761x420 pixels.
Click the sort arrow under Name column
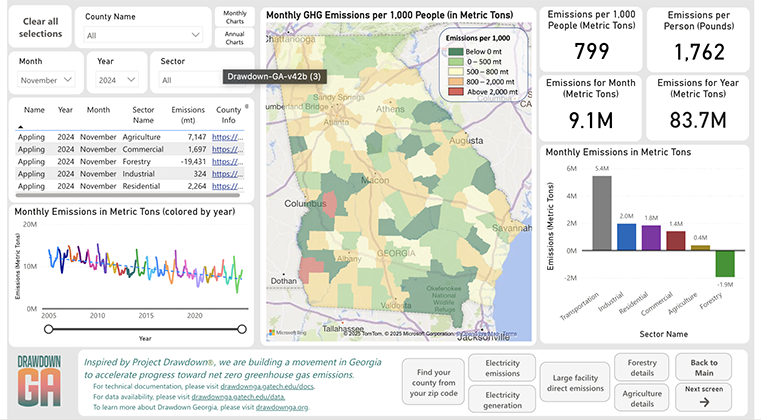click(x=20, y=127)
